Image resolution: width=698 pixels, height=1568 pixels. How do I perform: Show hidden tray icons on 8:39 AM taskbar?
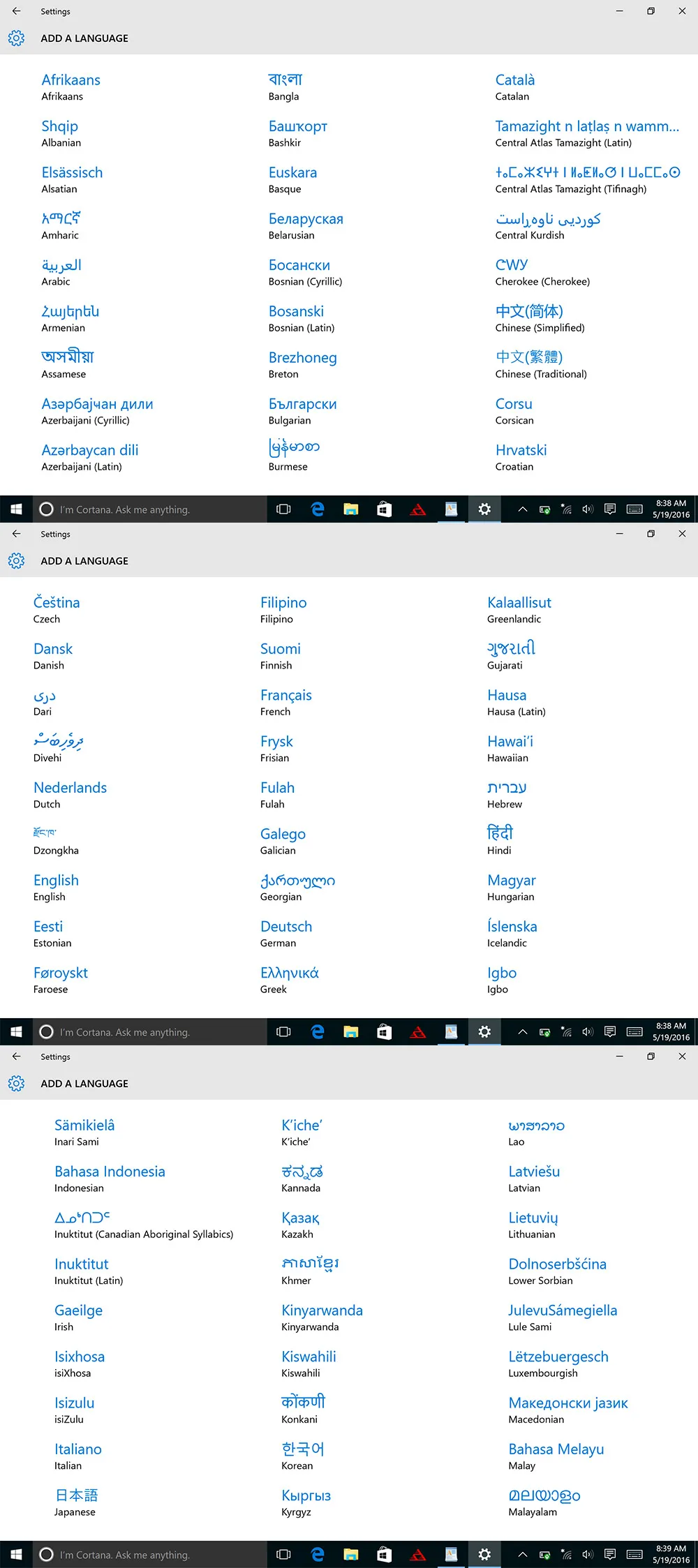tap(522, 1554)
